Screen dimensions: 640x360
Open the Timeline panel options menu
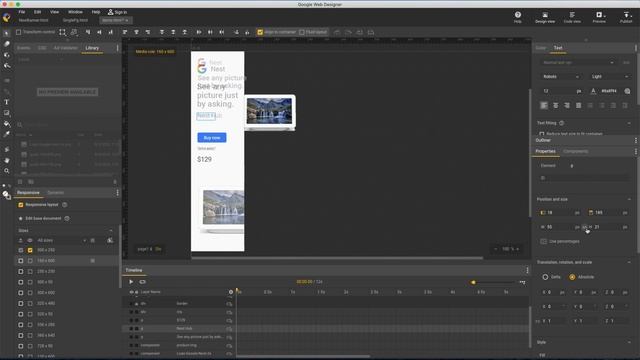point(527,270)
